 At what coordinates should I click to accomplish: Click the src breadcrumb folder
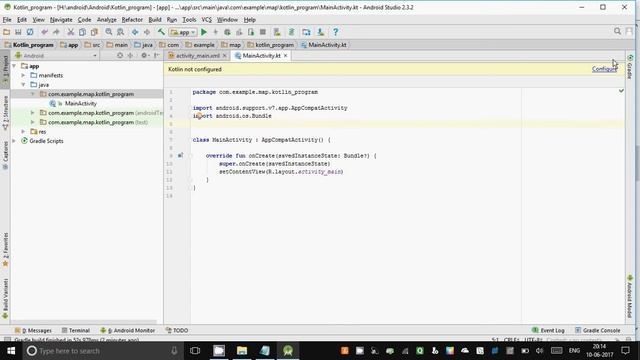pyautogui.click(x=92, y=45)
